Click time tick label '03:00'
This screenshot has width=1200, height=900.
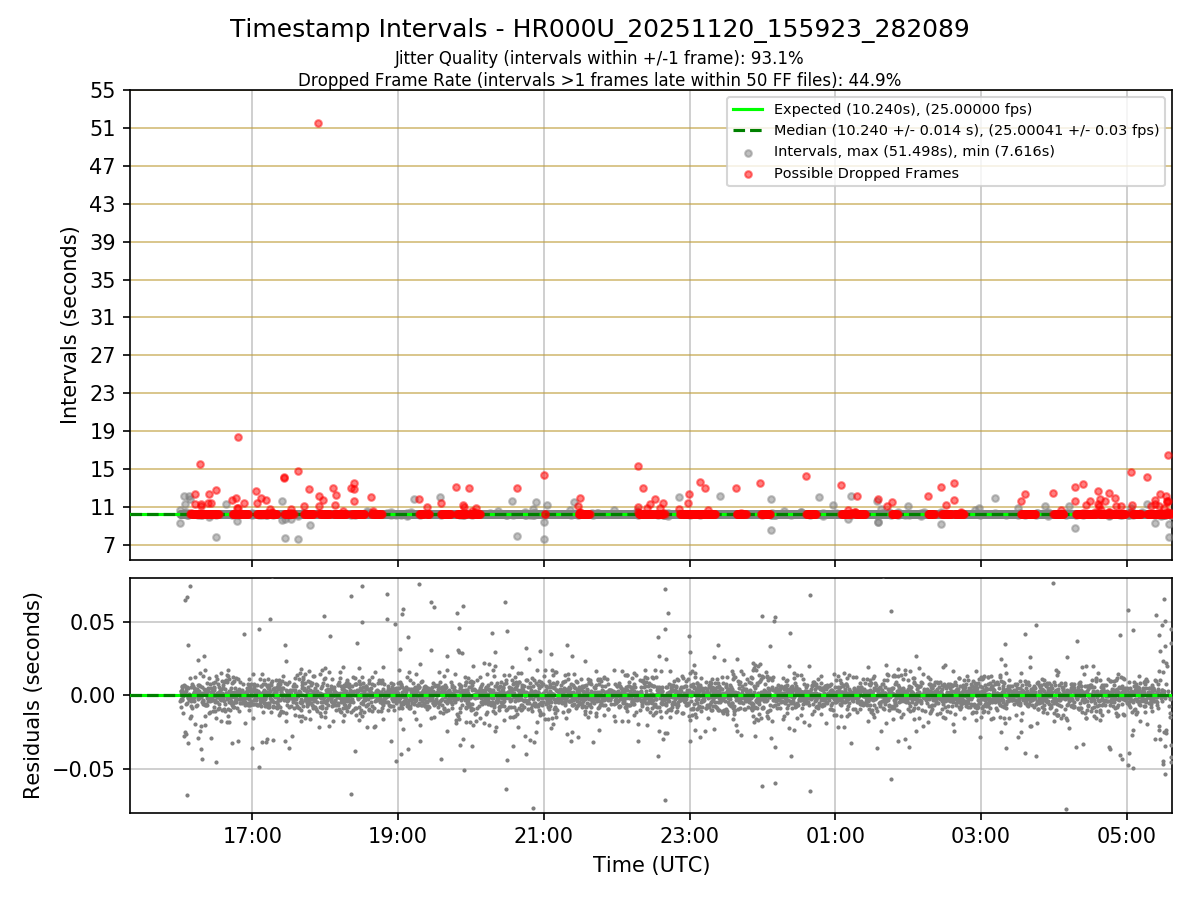pos(981,835)
